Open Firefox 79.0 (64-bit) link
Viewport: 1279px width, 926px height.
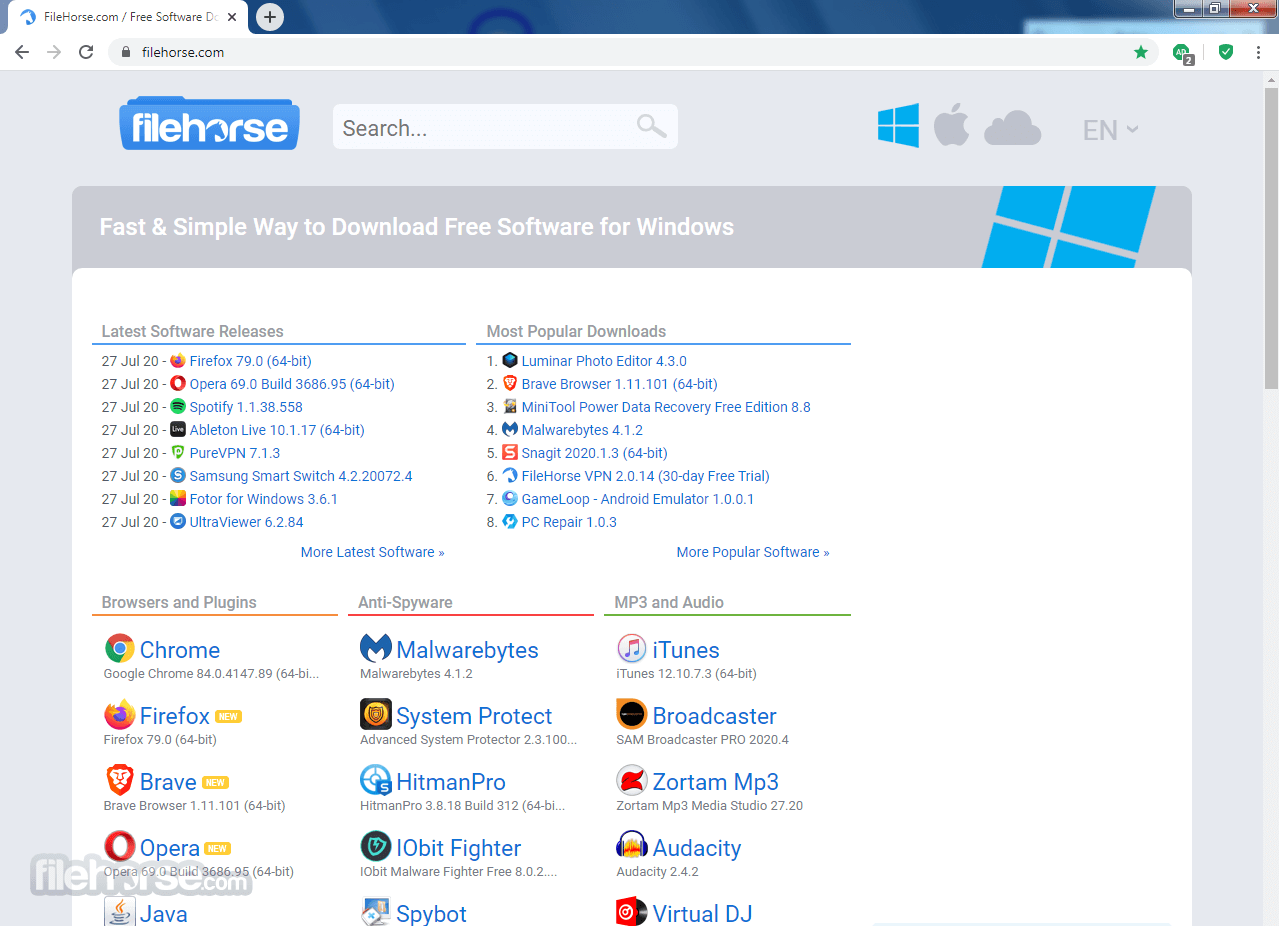click(250, 361)
